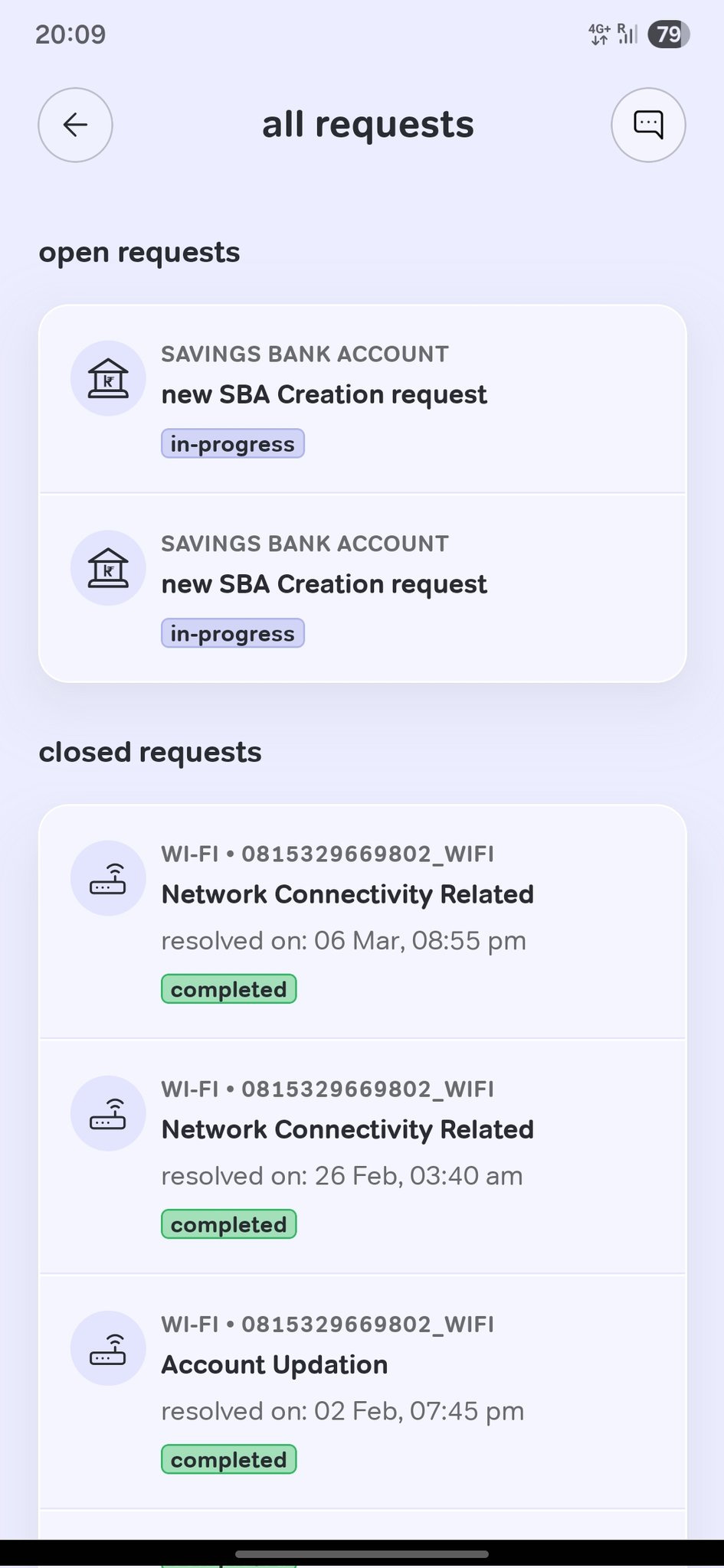The width and height of the screenshot is (724, 1568).
Task: Tap completed badge on Account Updation request
Action: (x=228, y=1460)
